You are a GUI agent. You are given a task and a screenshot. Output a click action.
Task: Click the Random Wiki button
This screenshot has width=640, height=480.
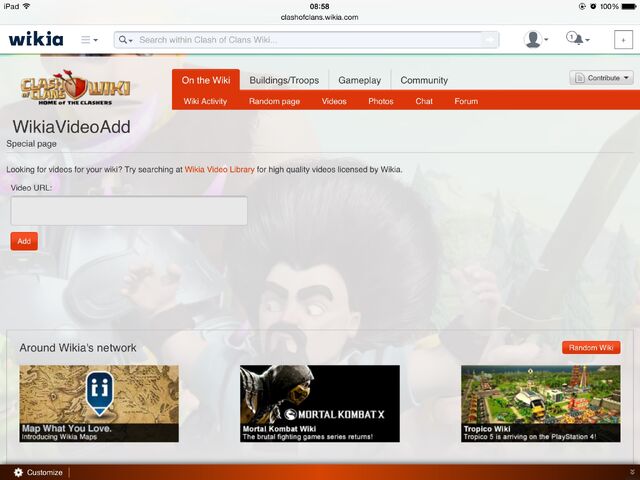click(x=591, y=348)
